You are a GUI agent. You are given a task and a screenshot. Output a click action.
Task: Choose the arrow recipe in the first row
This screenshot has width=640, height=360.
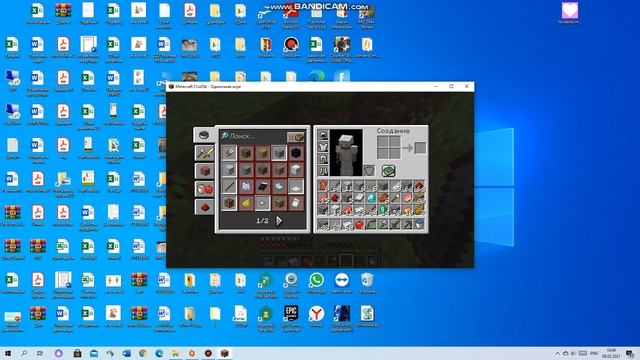coord(229,153)
